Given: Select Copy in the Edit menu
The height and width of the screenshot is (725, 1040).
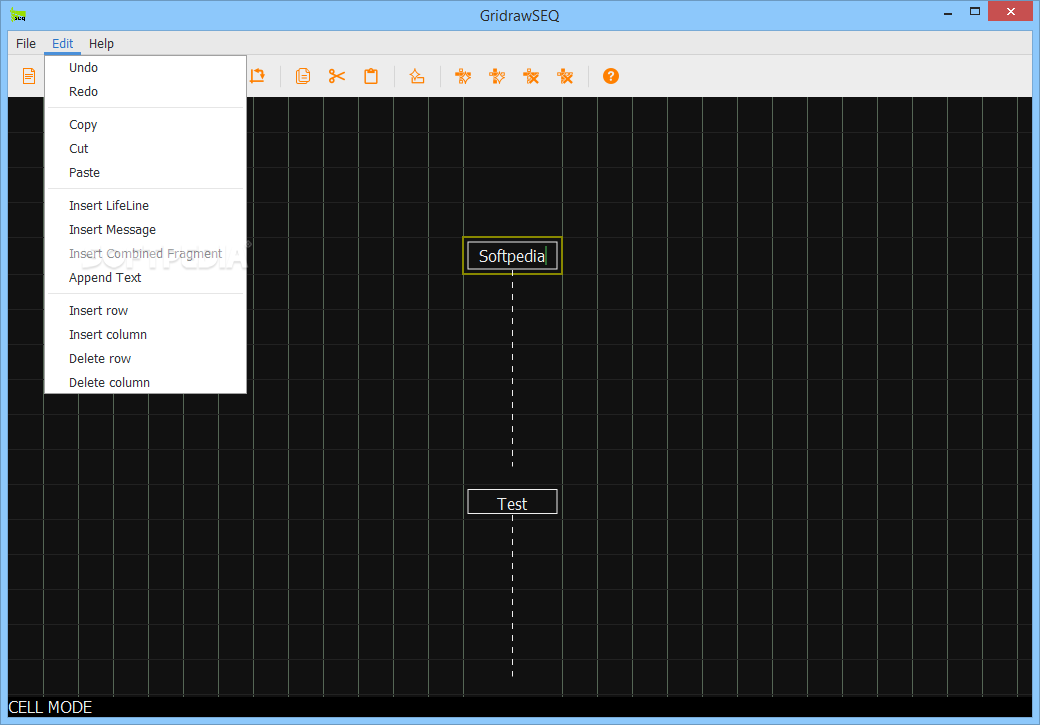Looking at the screenshot, I should coord(145,125).
